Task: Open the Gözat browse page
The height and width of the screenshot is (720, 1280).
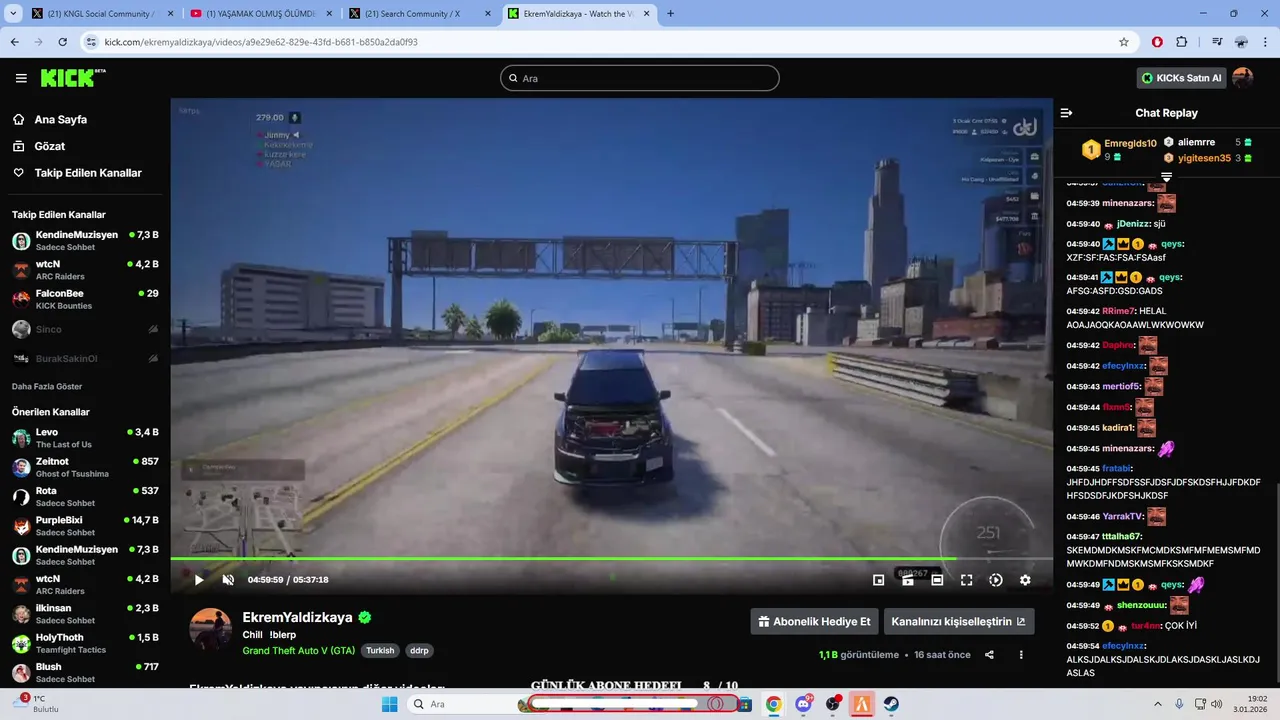Action: coord(49,146)
